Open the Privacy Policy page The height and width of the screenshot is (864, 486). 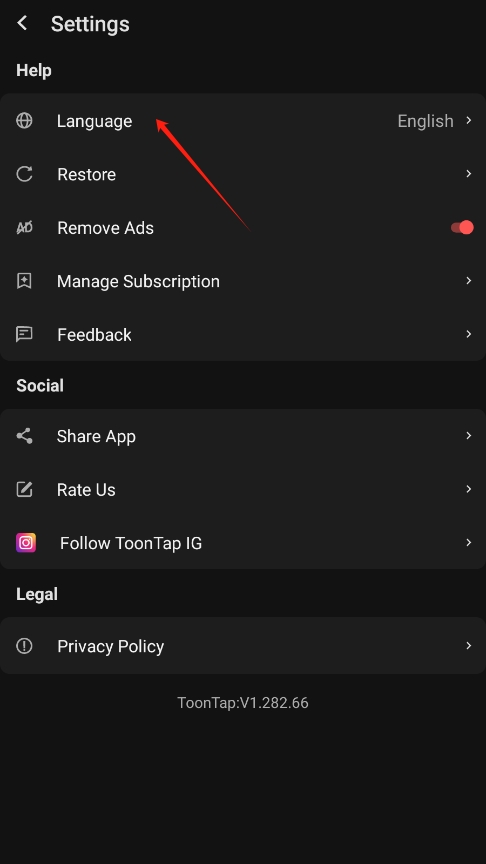(243, 646)
